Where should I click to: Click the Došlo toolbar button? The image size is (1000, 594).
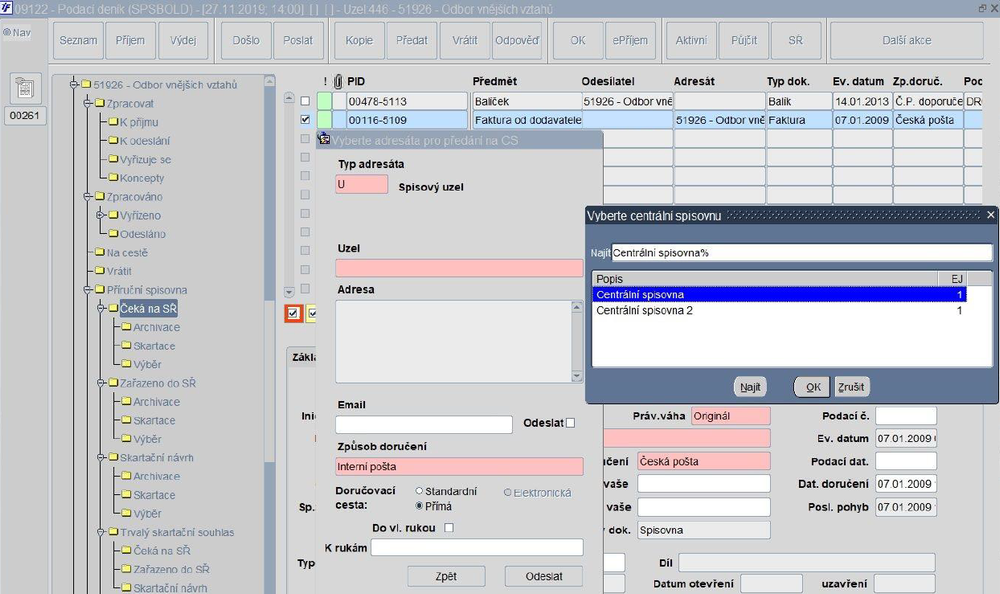pyautogui.click(x=246, y=40)
